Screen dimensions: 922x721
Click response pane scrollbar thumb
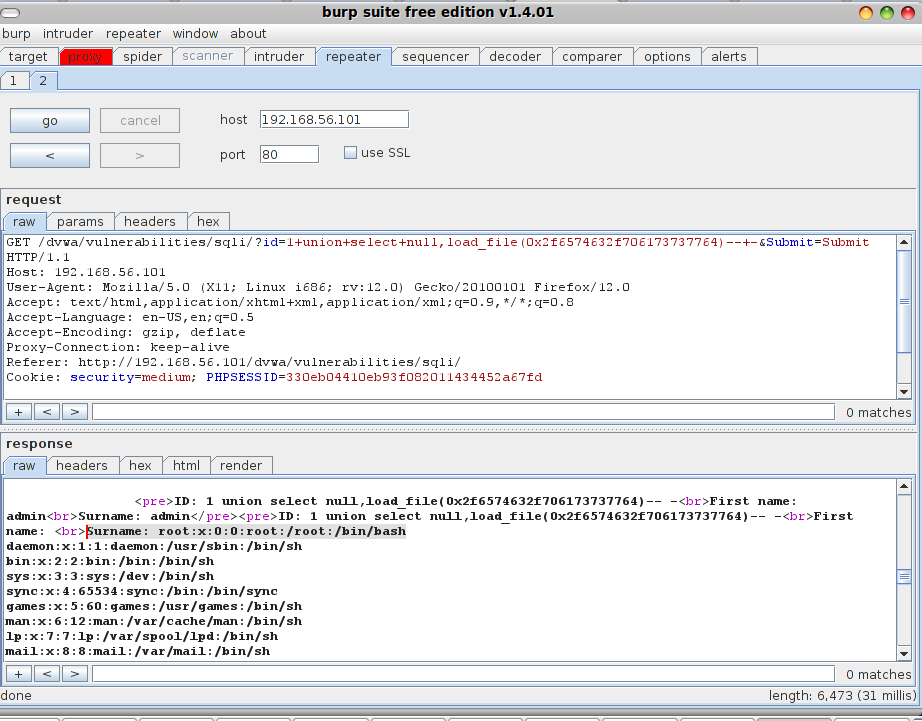point(904,577)
